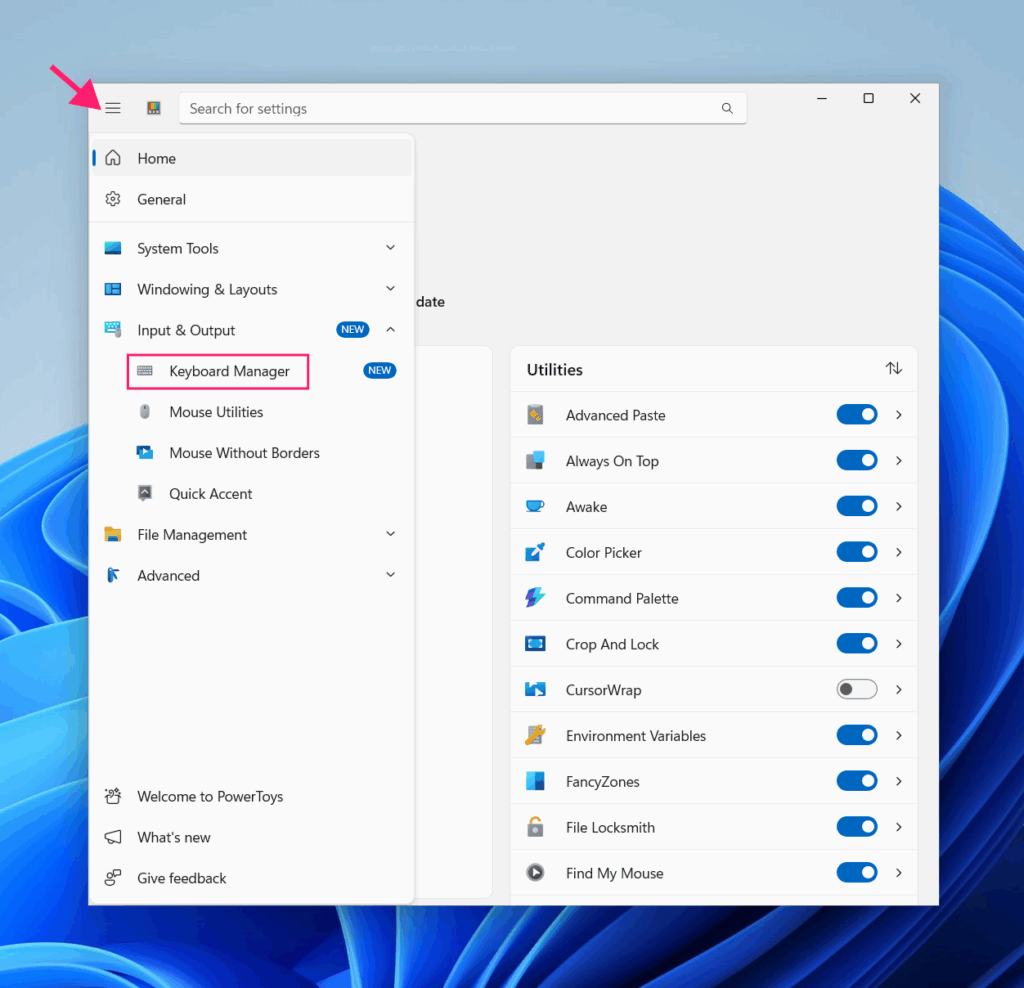Disable Crop And Lock toggle
The width and height of the screenshot is (1024, 988).
coord(857,644)
